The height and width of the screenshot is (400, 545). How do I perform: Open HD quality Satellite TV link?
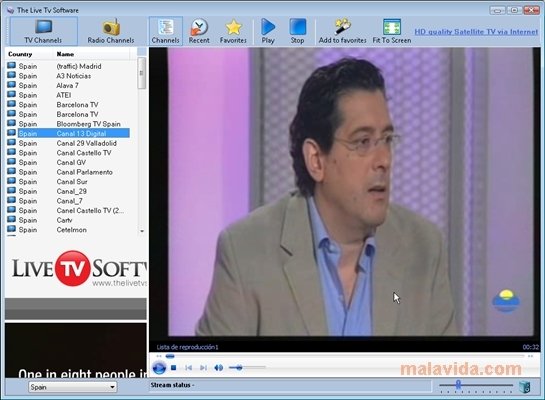pyautogui.click(x=476, y=32)
